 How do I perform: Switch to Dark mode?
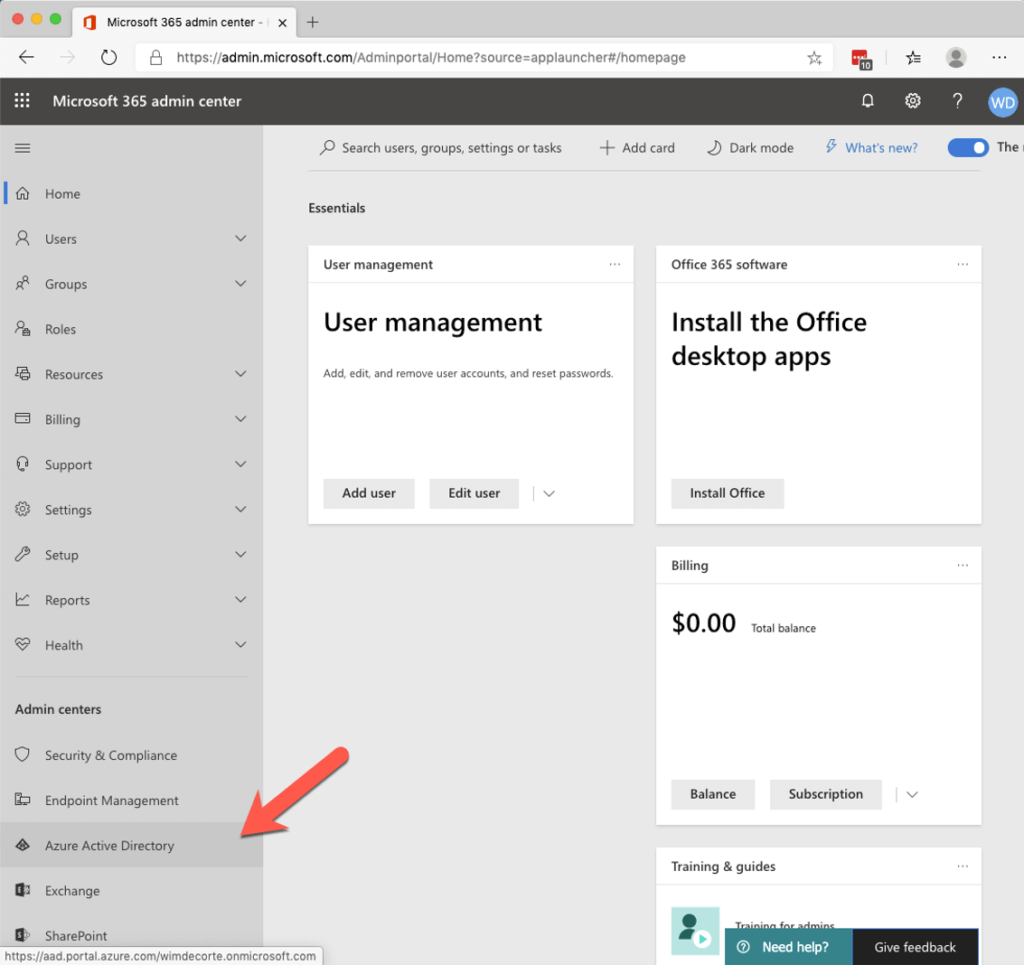click(750, 147)
